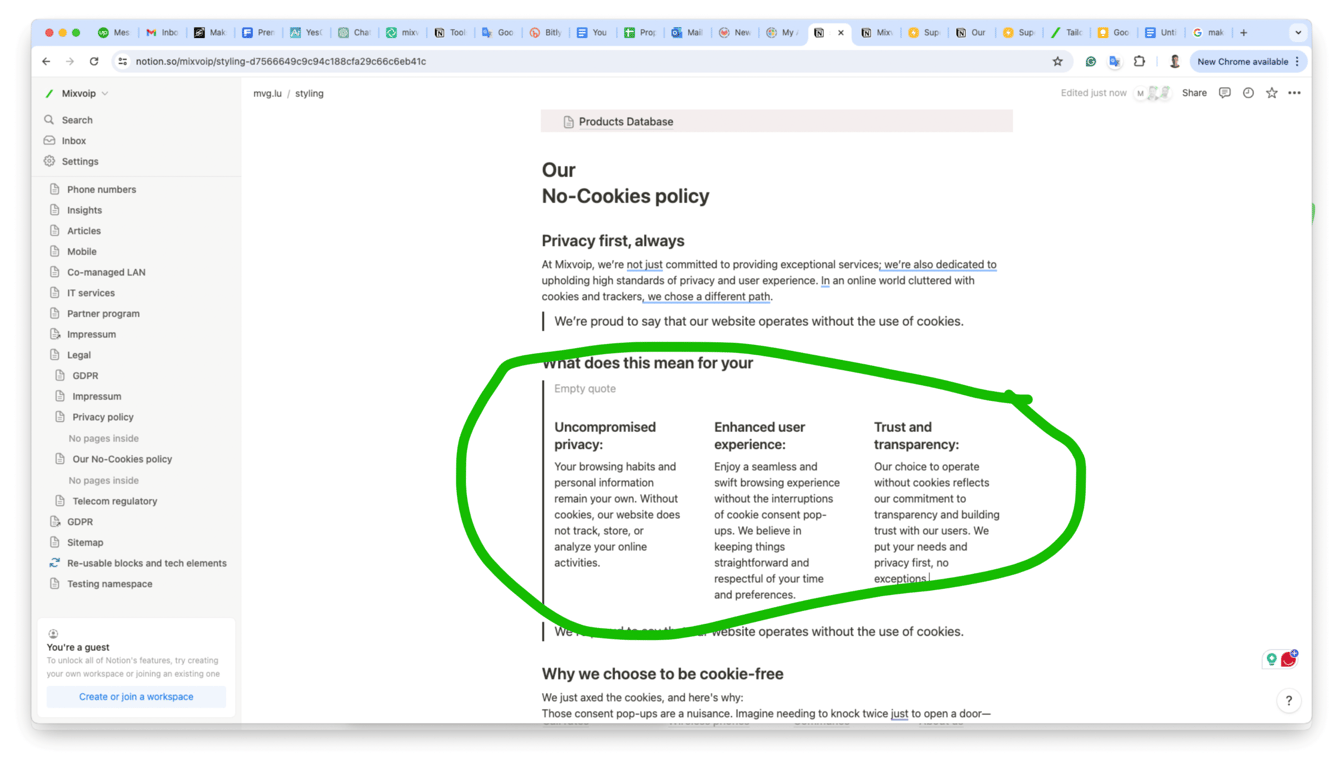Click the browser address bar URL
Viewport: 1344px width, 768px height.
(x=281, y=61)
